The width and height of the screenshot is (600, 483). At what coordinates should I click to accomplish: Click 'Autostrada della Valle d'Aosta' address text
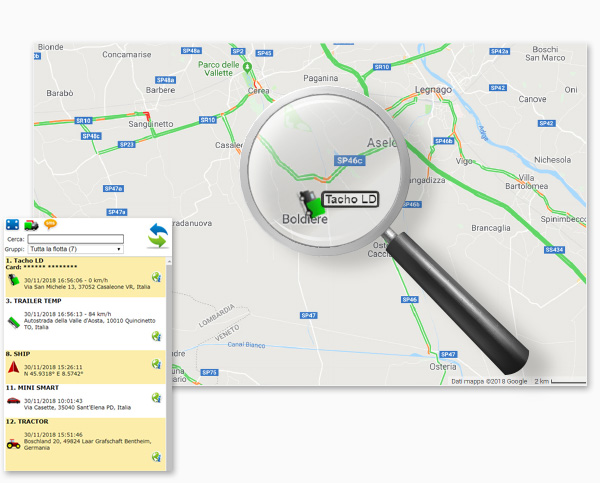click(x=90, y=324)
